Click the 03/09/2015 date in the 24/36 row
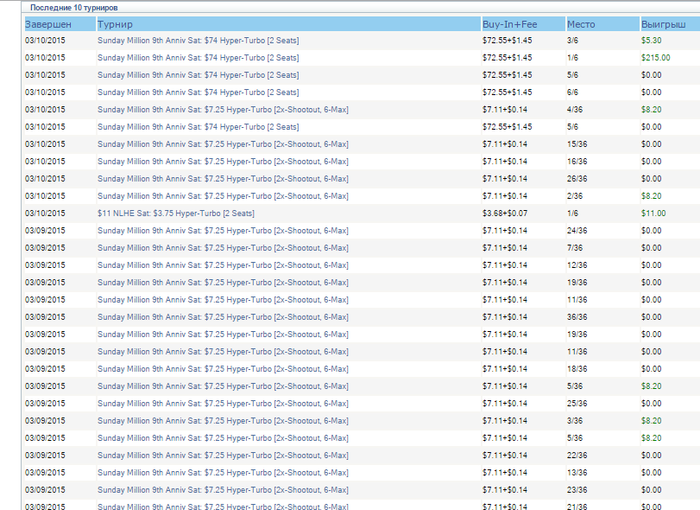 [45, 230]
